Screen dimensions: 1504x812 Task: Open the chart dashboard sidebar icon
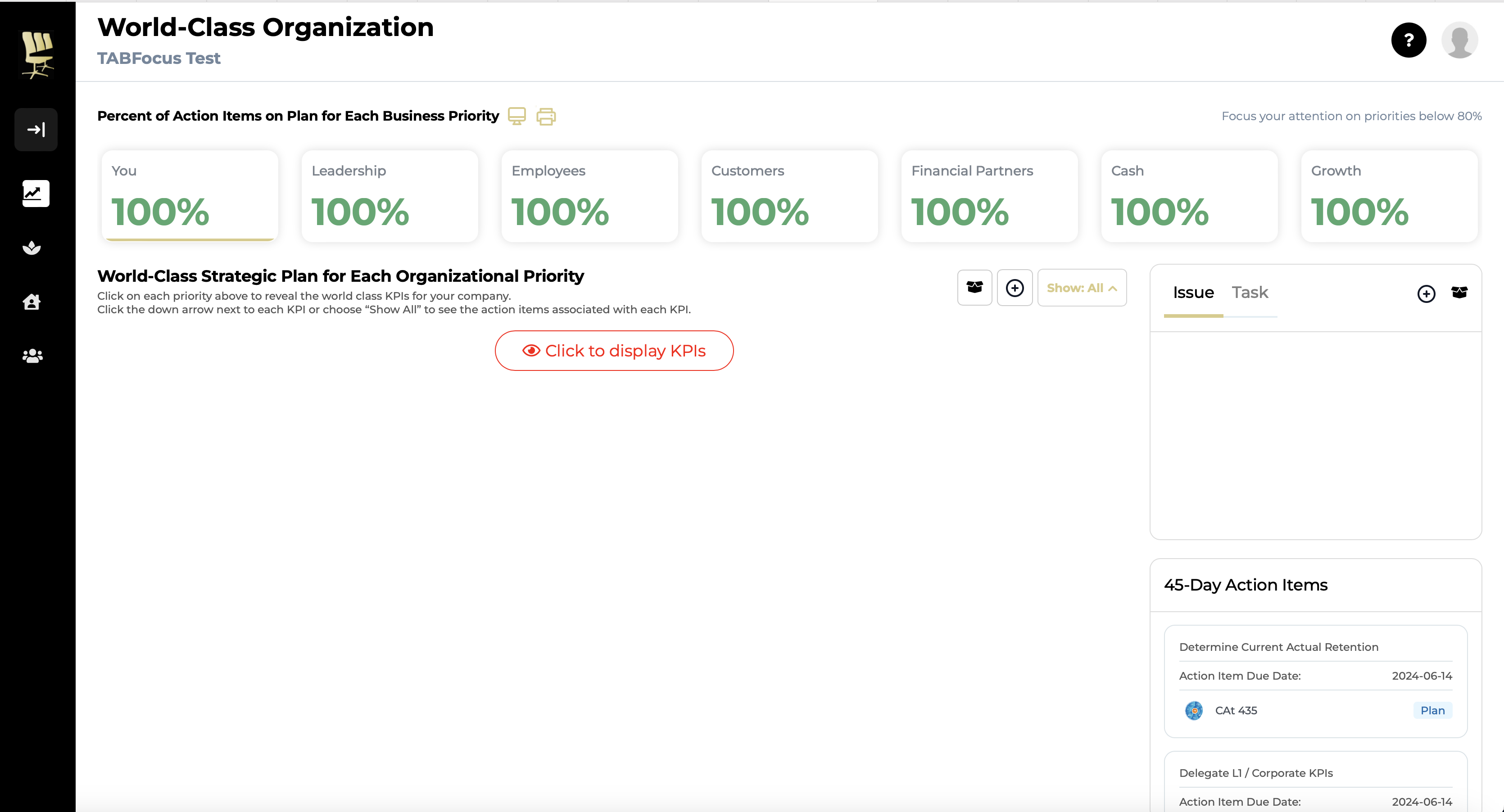[36, 193]
